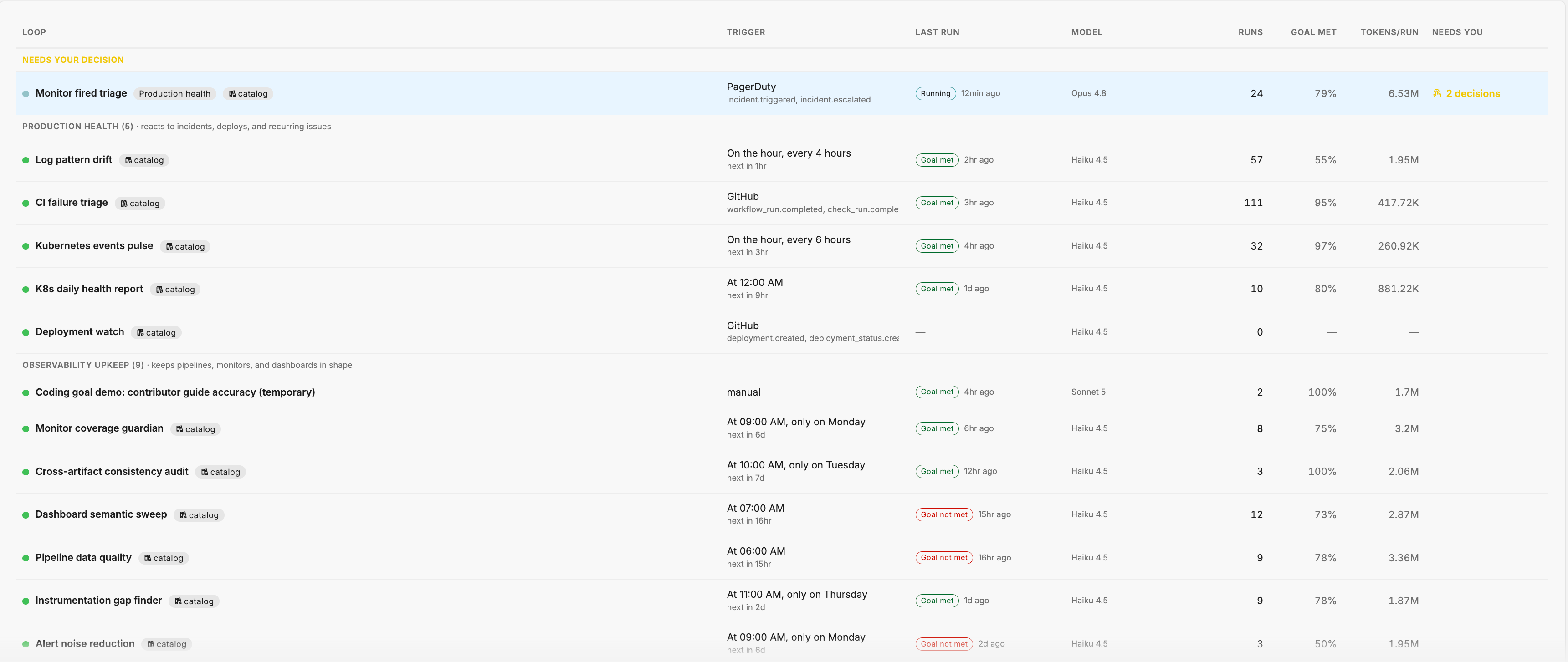Viewport: 1568px width, 662px height.
Task: Sort by the TRIGGER column header
Action: coord(746,32)
